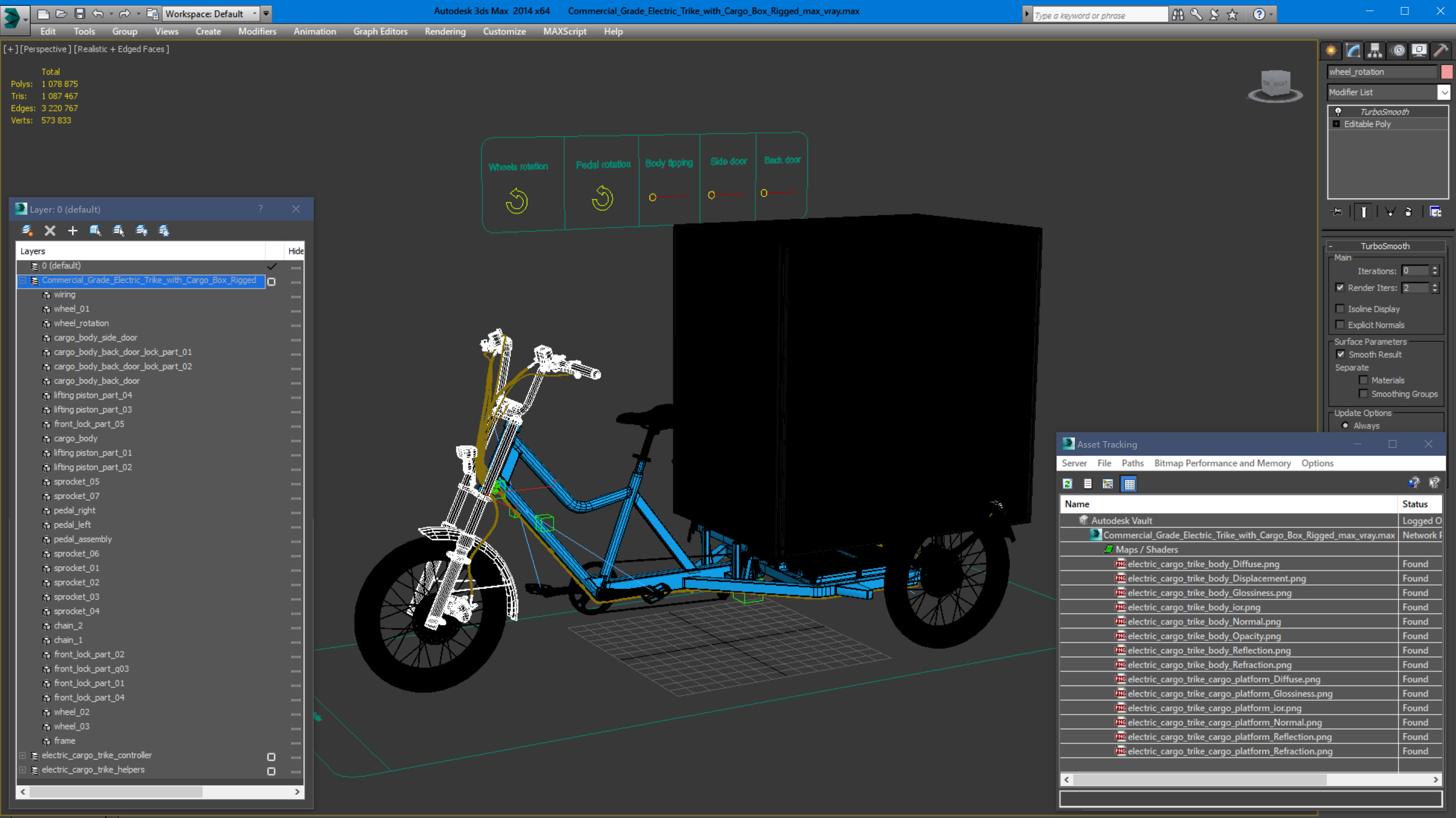Click Create New Layer icon in Layer dialog

[27, 230]
